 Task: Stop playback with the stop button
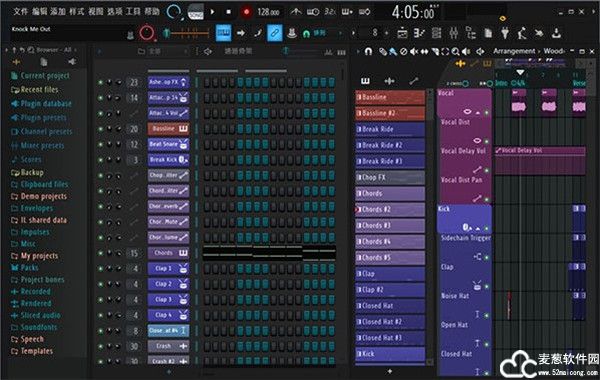(228, 12)
